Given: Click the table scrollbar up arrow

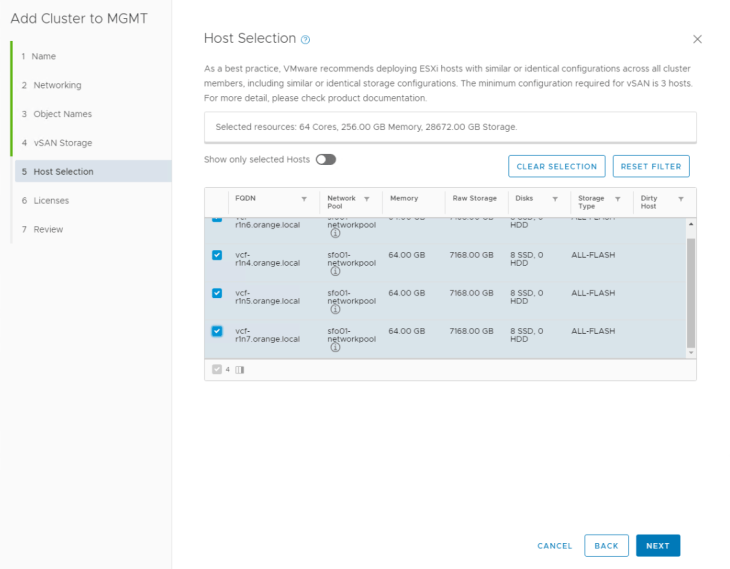Looking at the screenshot, I should tap(691, 224).
